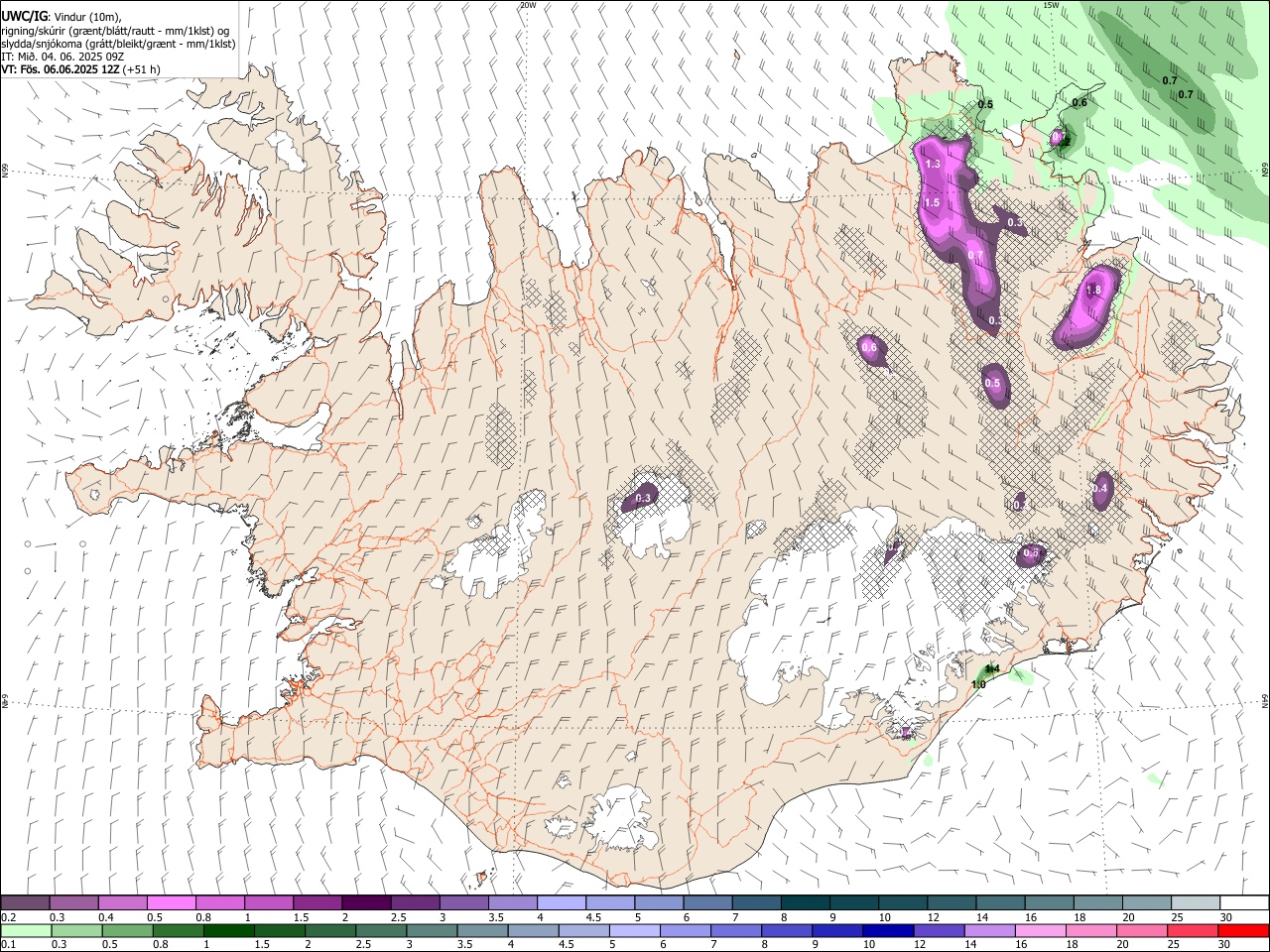
Task: Select the 1.0 rain value on the southeast coast
Action: point(978,684)
